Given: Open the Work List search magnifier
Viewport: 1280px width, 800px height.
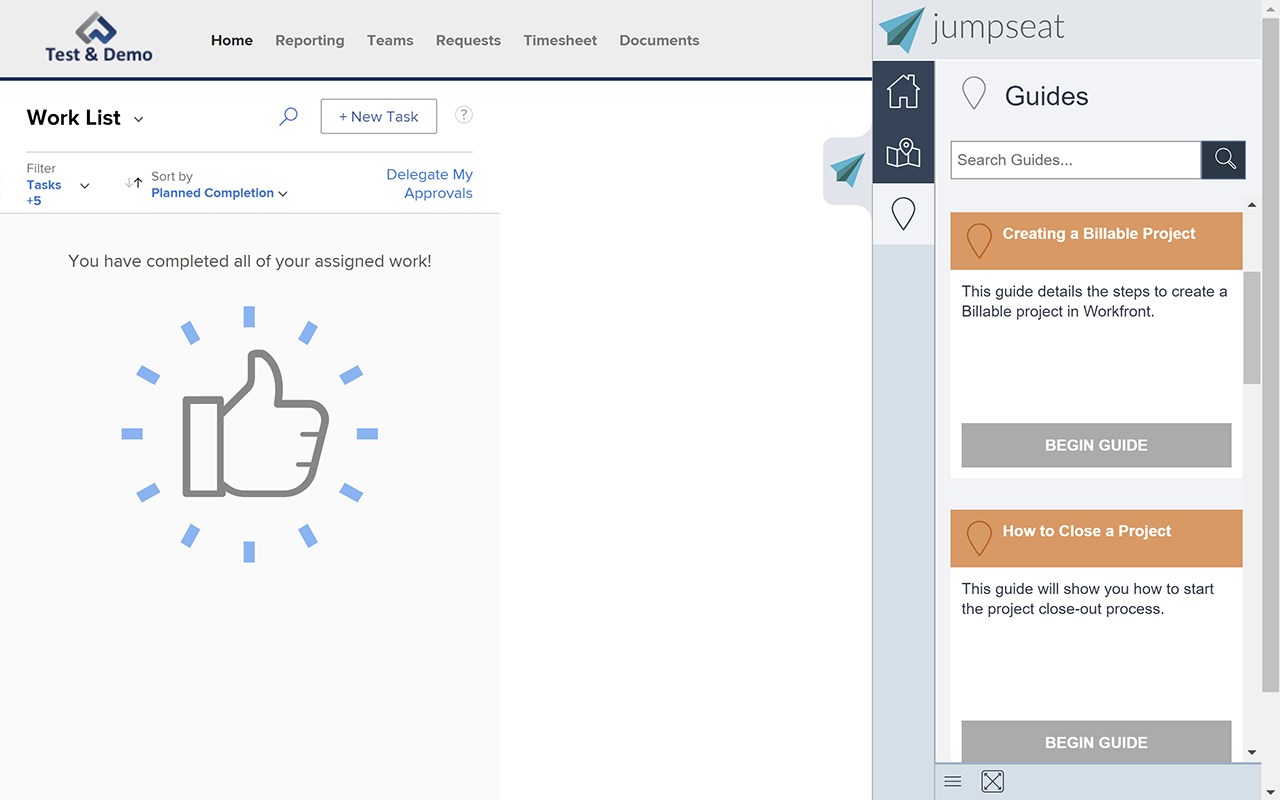Looking at the screenshot, I should coord(288,116).
